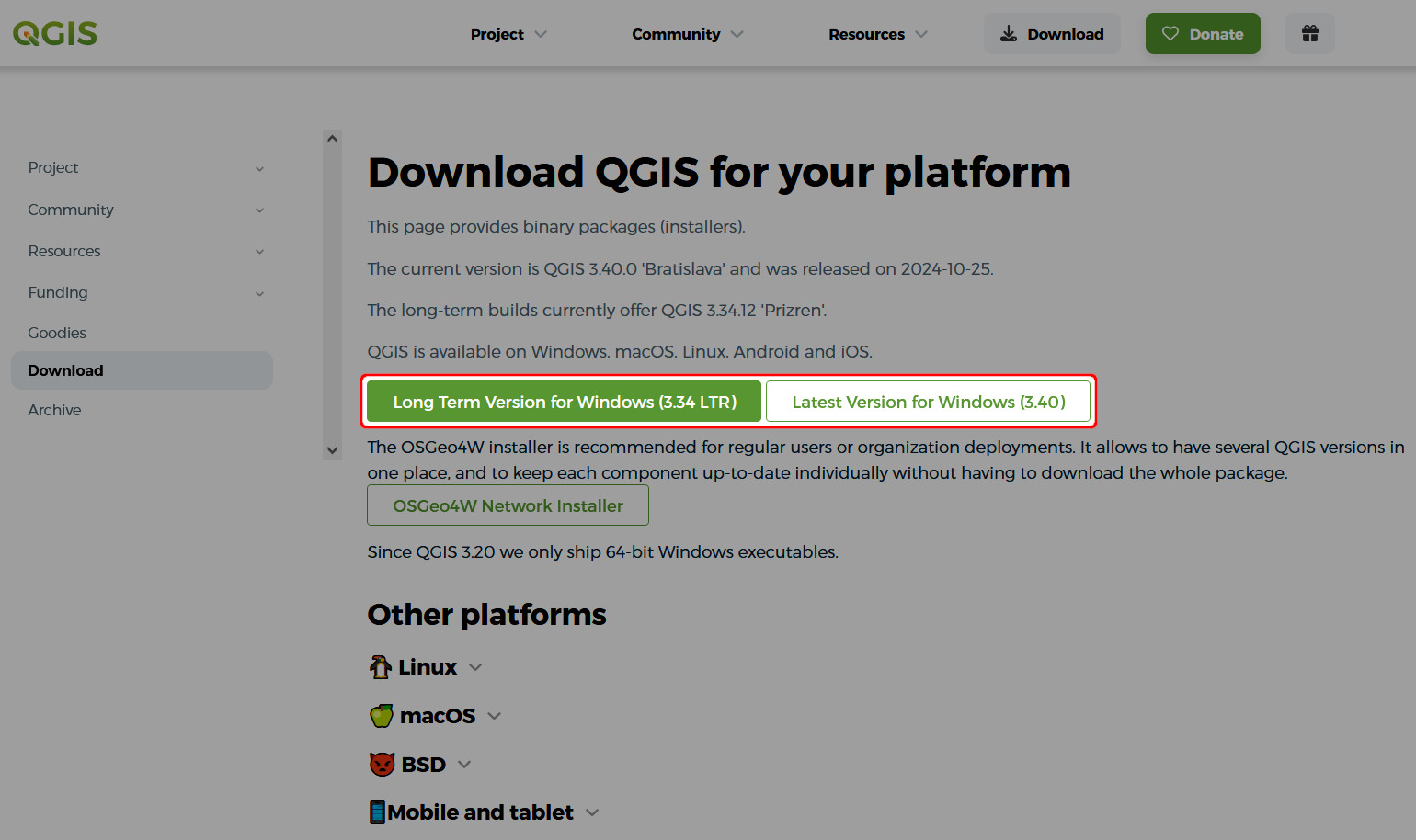The image size is (1416, 840).
Task: Open Goodies page in sidebar
Action: point(57,333)
